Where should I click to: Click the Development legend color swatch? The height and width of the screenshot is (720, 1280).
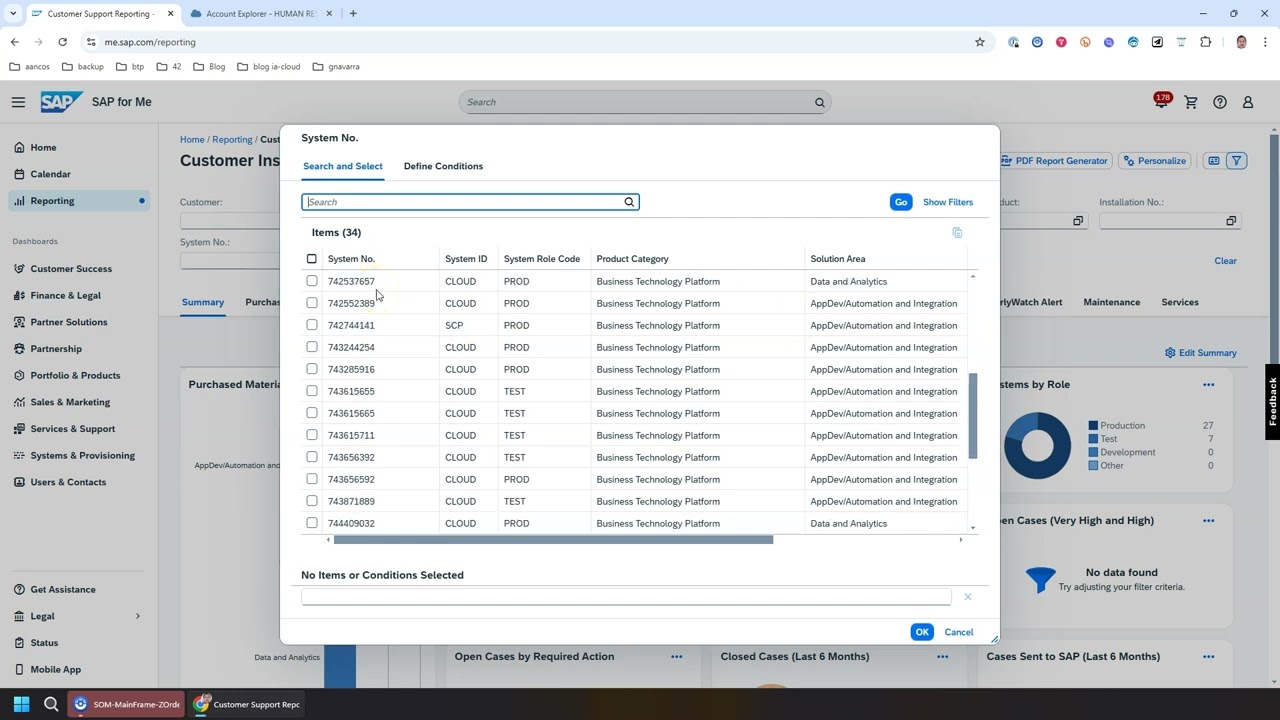tap(1093, 452)
